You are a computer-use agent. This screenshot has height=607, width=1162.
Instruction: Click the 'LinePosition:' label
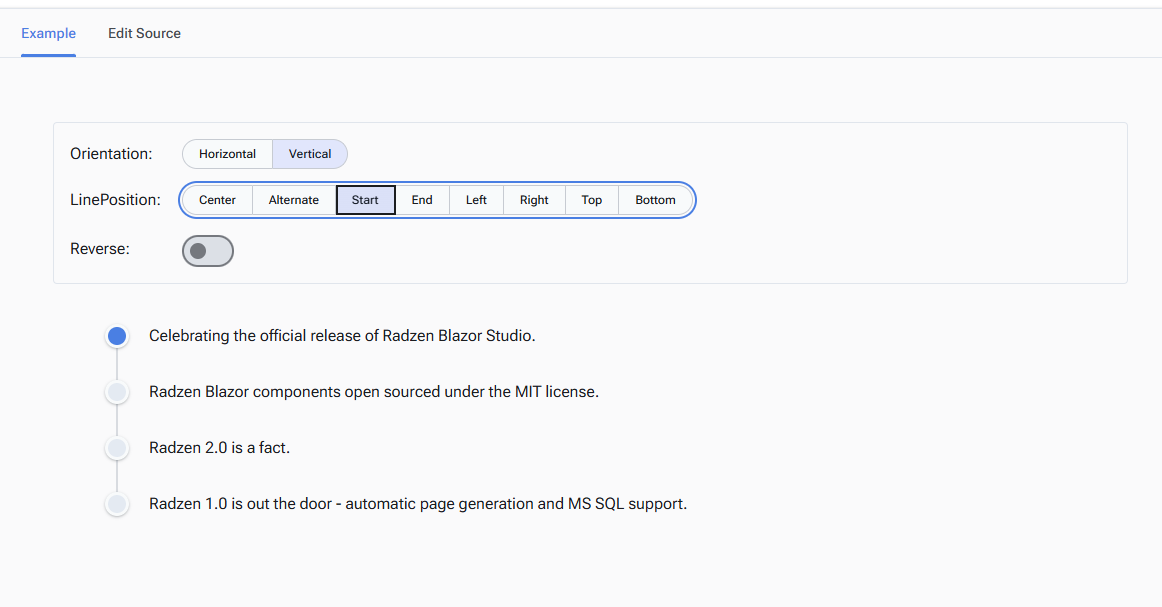click(115, 200)
